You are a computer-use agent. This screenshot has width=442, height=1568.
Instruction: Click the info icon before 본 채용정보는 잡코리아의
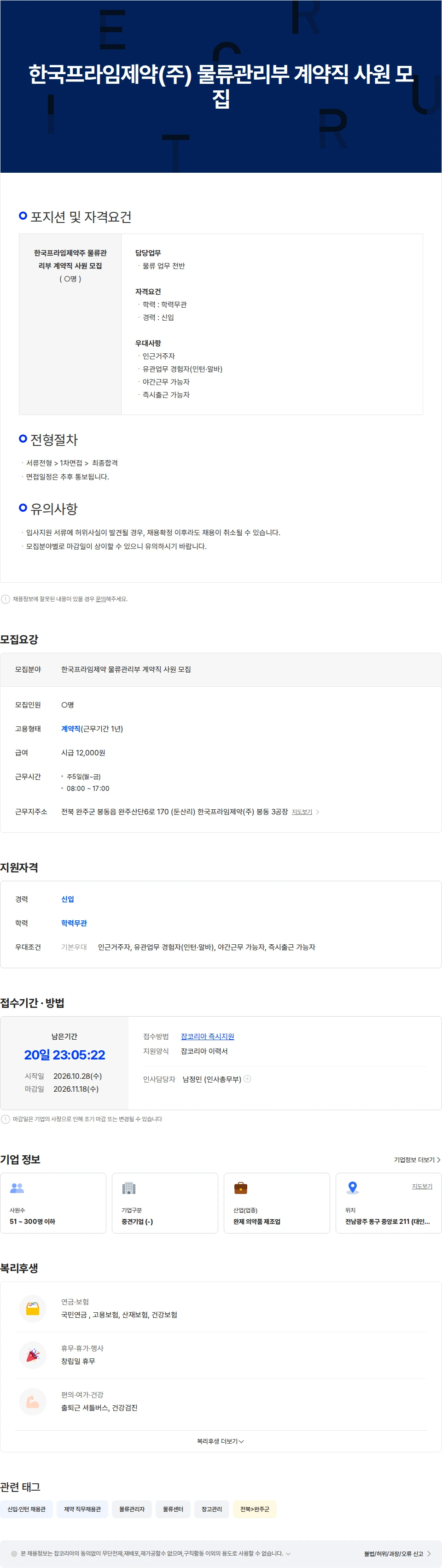point(14,1553)
